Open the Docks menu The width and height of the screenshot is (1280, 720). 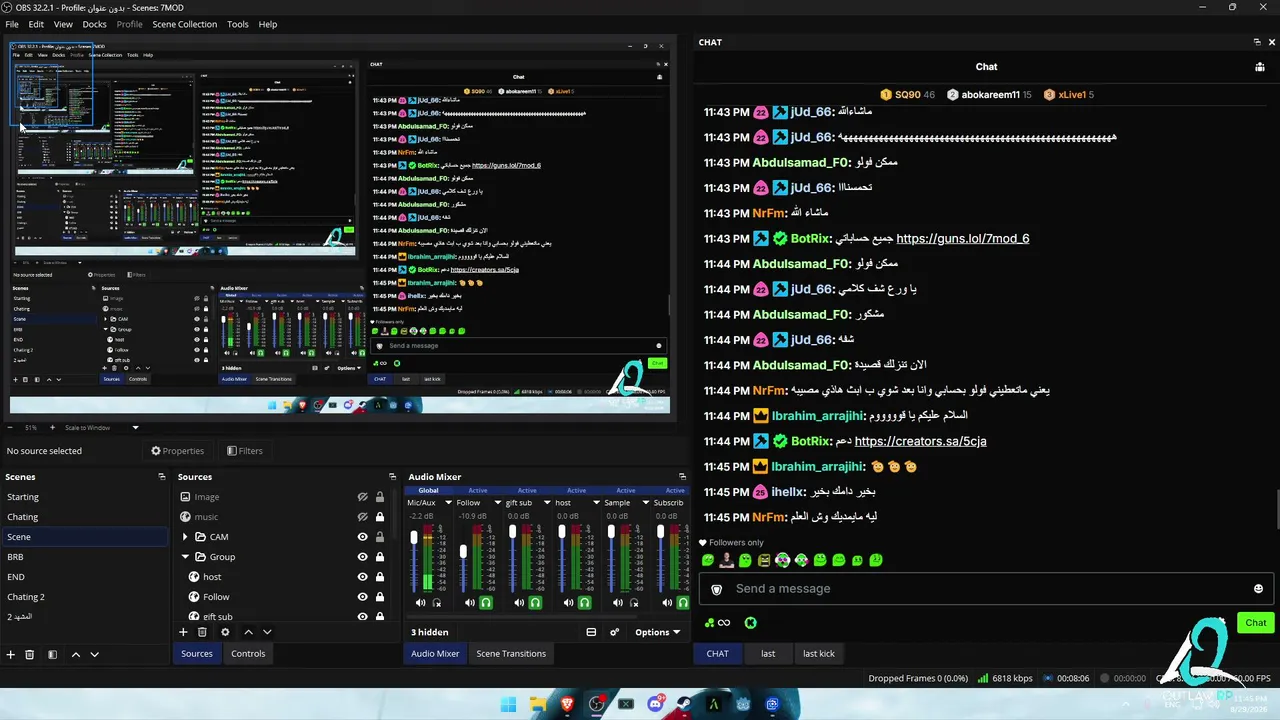94,24
